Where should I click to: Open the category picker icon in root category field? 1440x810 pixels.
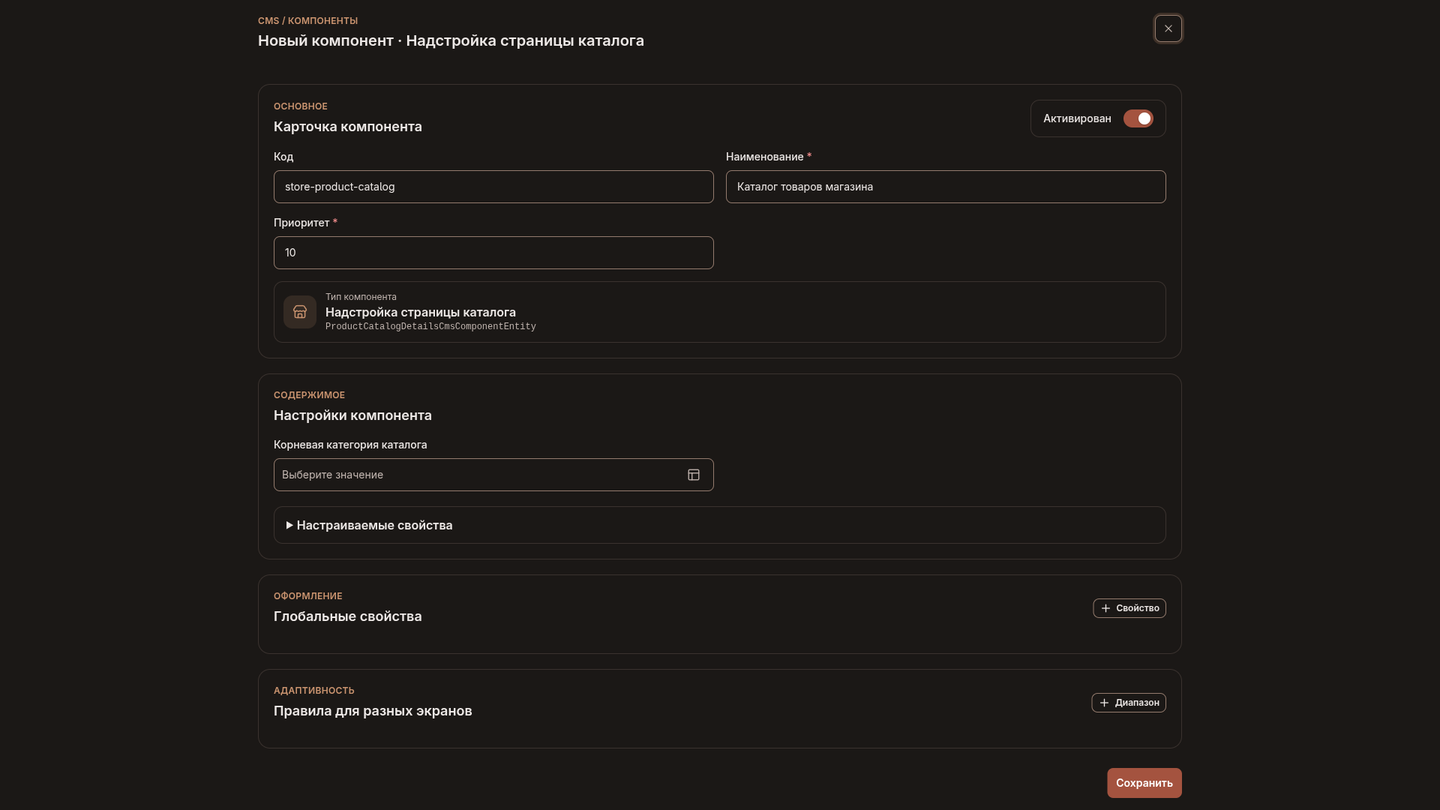[x=693, y=475]
